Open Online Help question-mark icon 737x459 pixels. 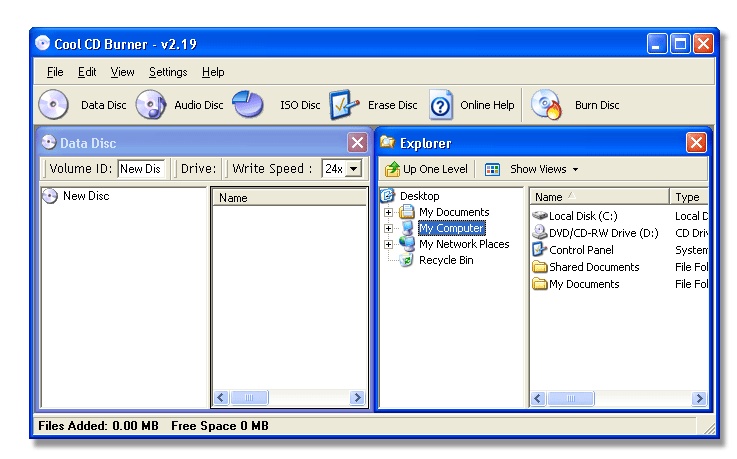point(440,105)
